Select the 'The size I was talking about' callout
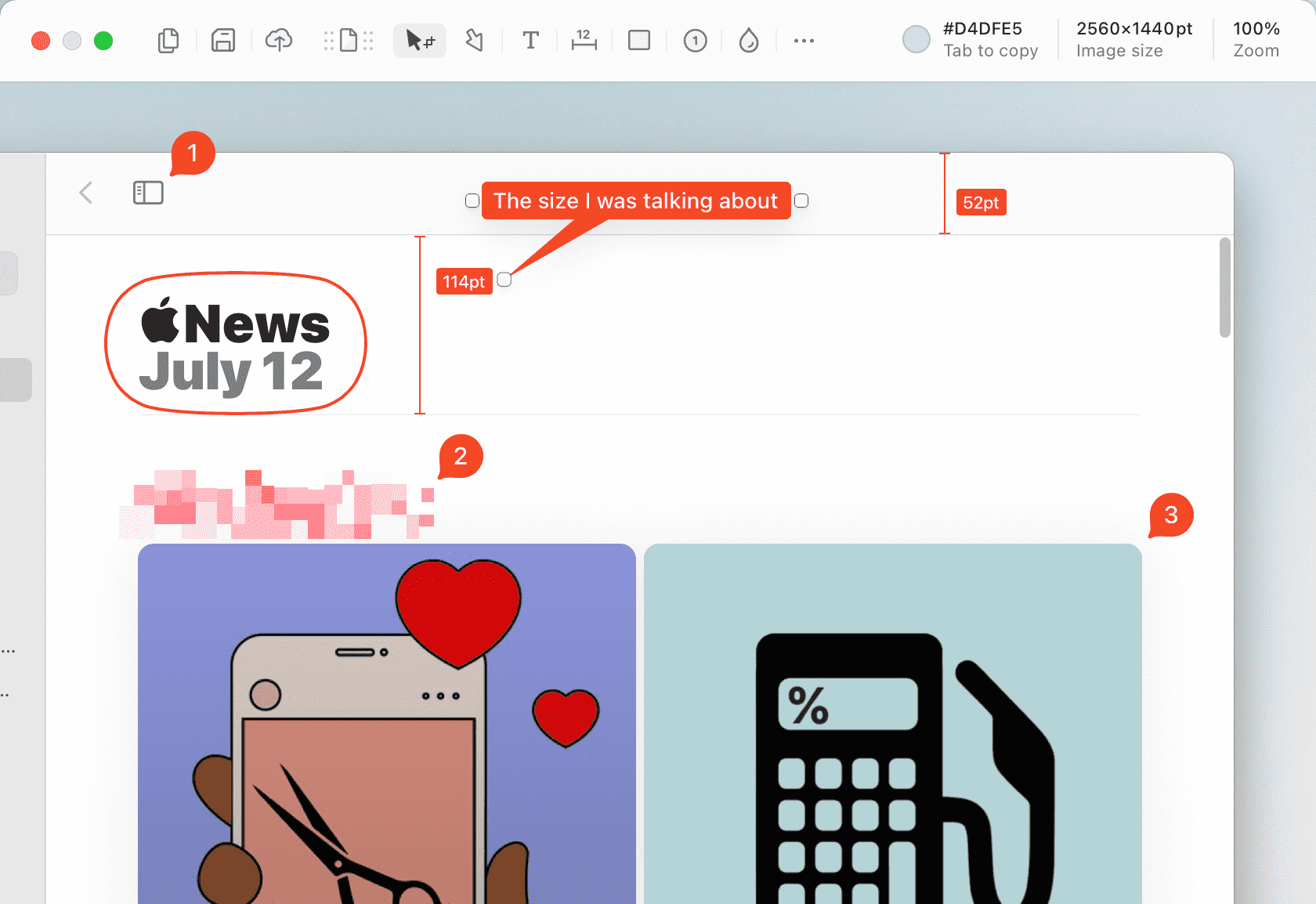Screen dimensions: 1316x904 click(x=635, y=201)
